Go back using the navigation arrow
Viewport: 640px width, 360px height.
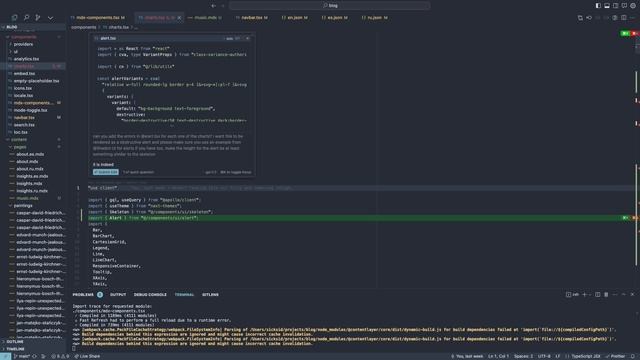click(213, 5)
